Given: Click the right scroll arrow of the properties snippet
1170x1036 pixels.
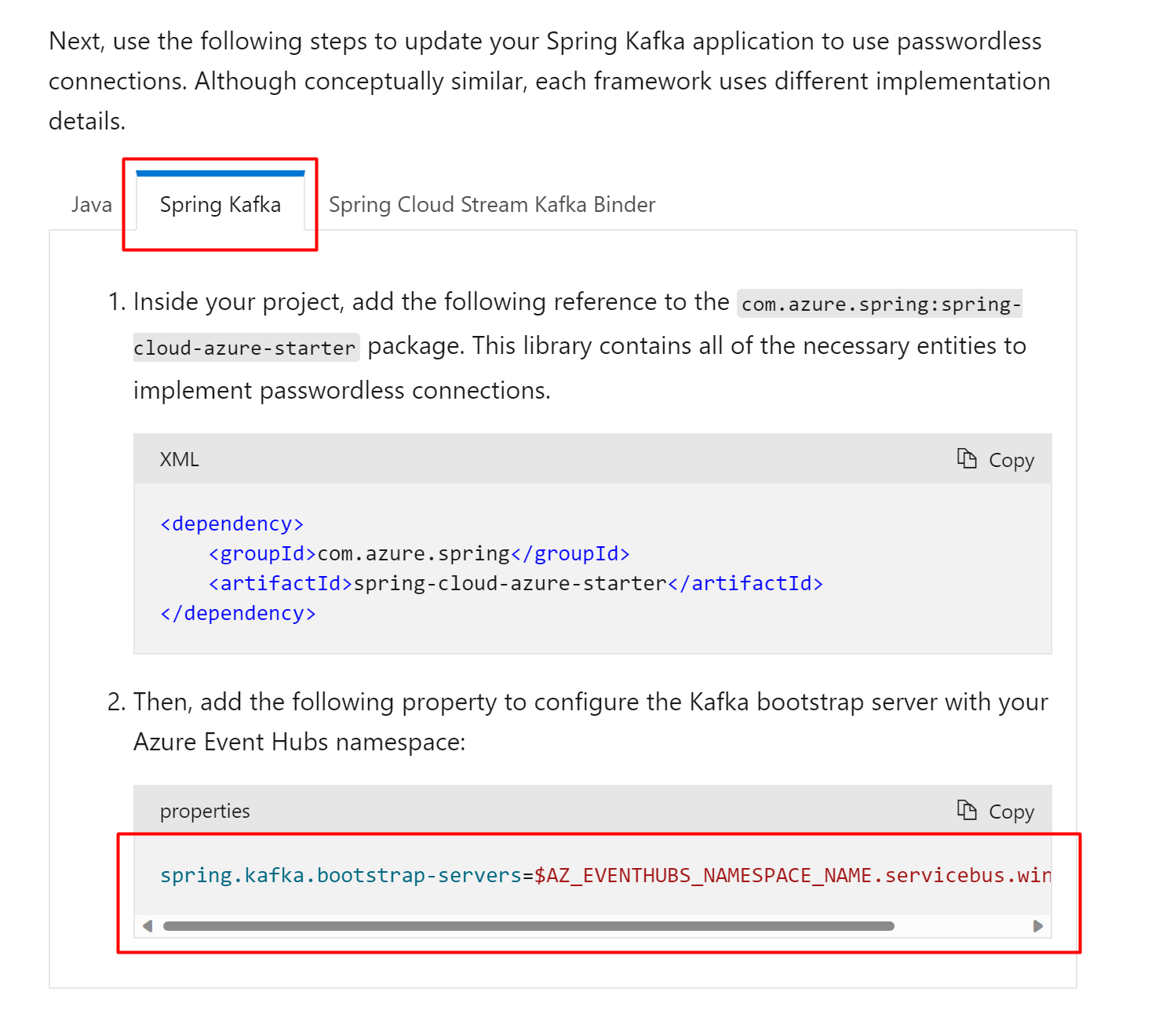Looking at the screenshot, I should click(1037, 926).
